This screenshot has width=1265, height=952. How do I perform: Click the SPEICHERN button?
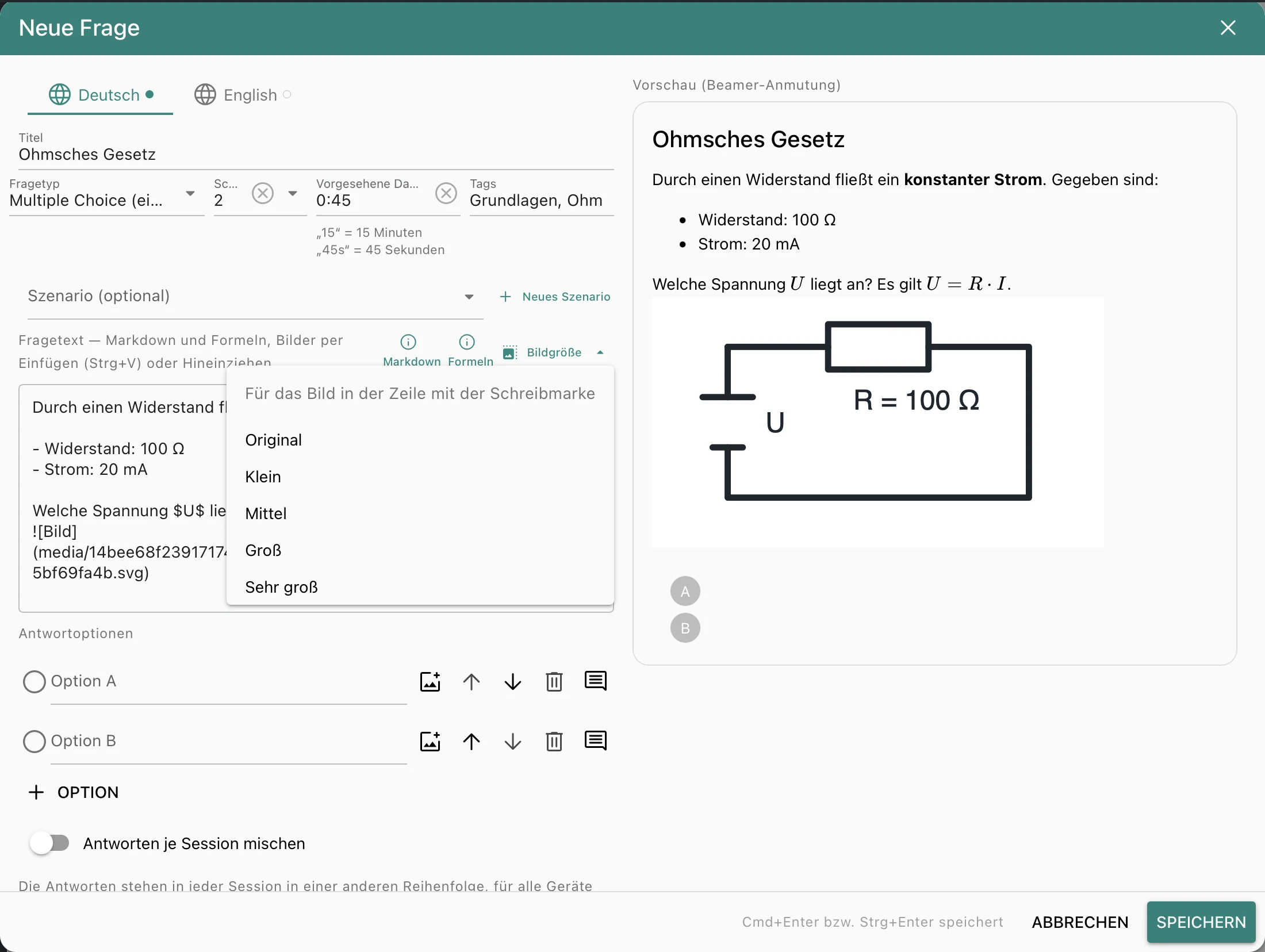(x=1201, y=922)
